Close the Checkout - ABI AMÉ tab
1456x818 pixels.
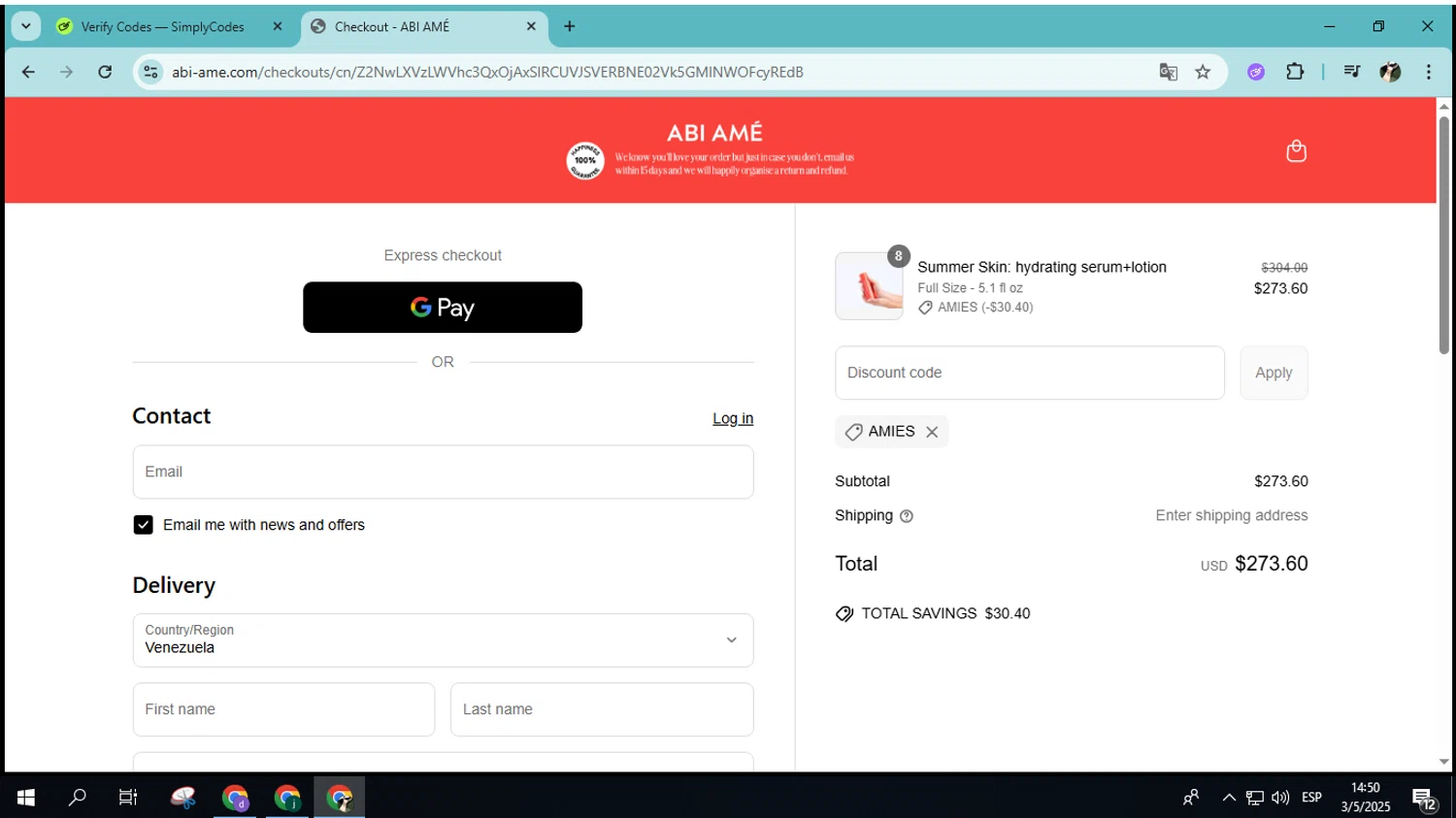tap(531, 26)
